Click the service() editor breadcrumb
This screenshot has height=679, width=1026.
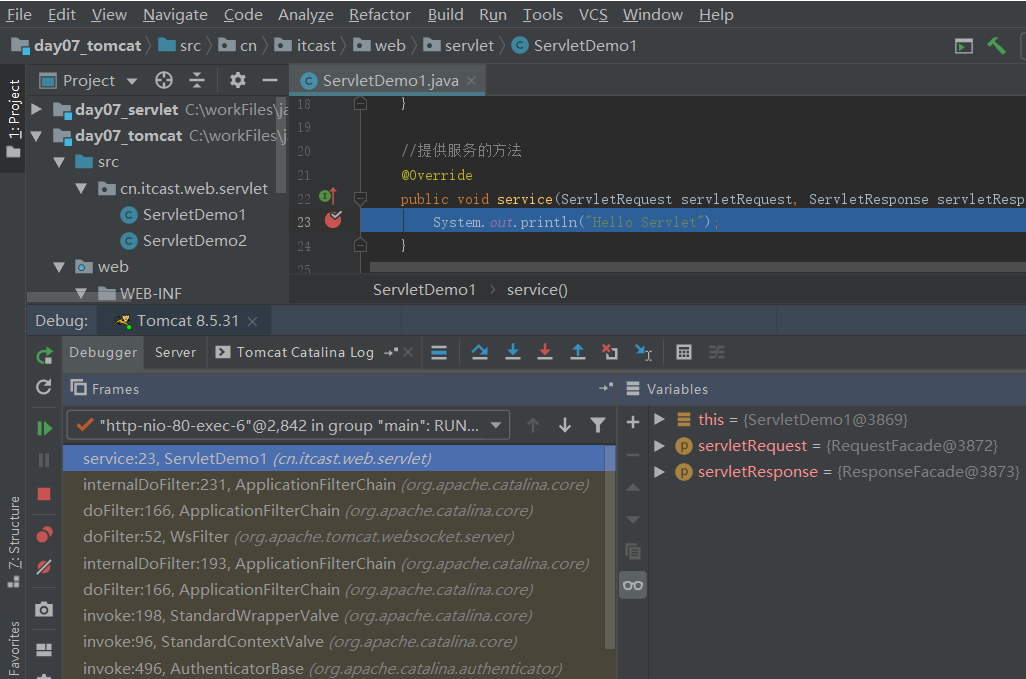pos(537,290)
